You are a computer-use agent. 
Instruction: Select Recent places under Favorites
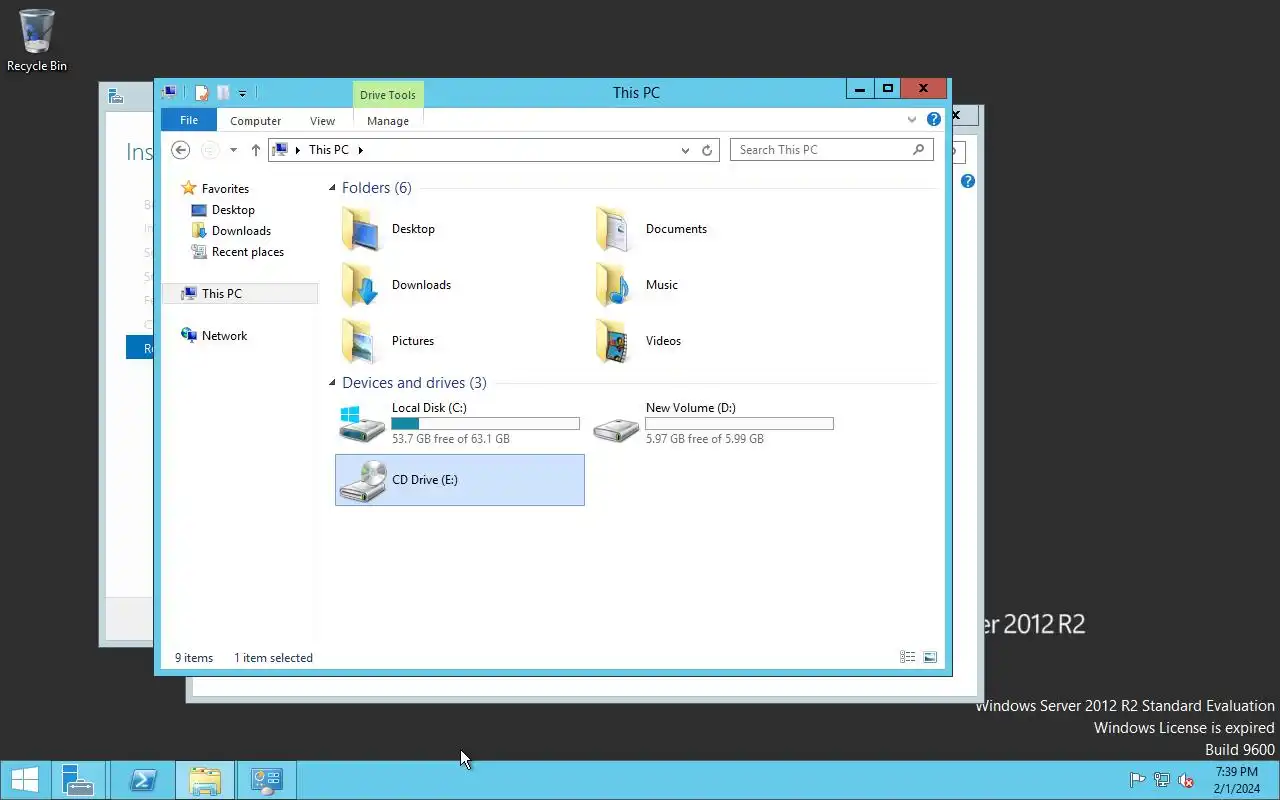click(247, 252)
